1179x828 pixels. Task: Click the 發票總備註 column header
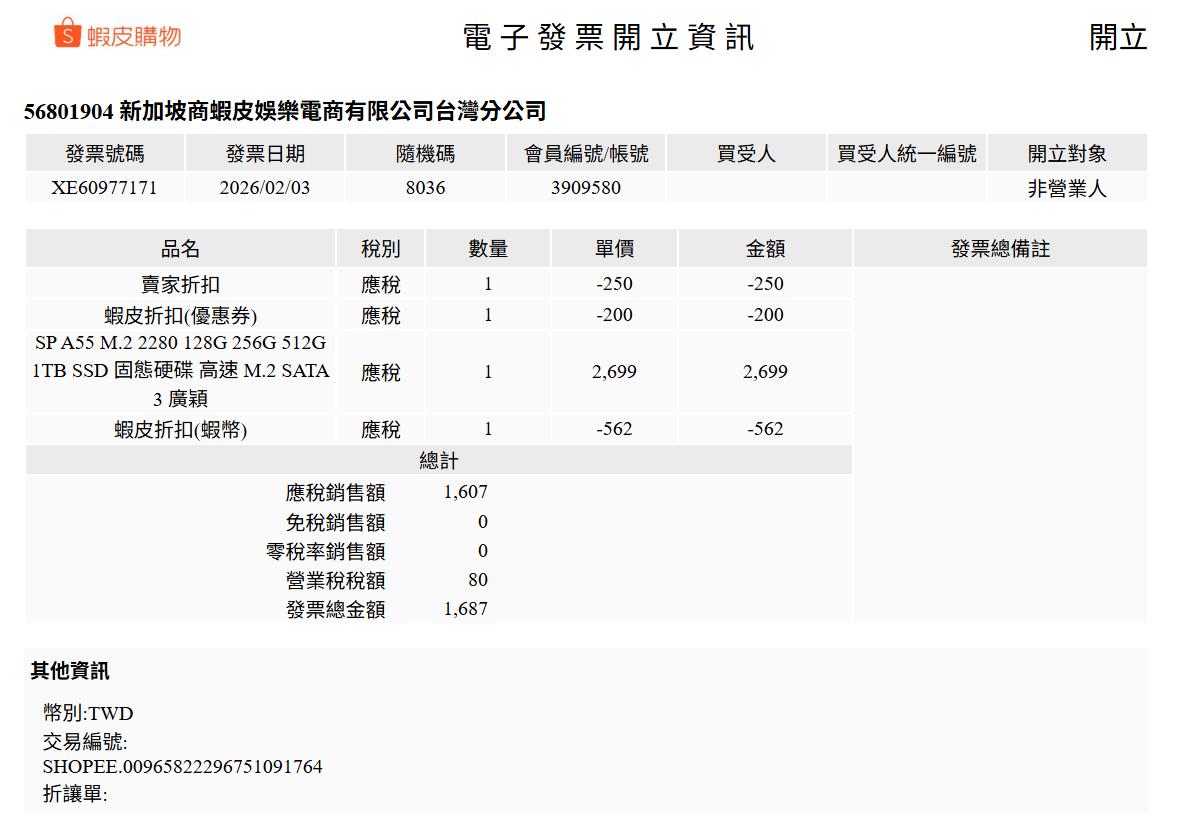1000,249
